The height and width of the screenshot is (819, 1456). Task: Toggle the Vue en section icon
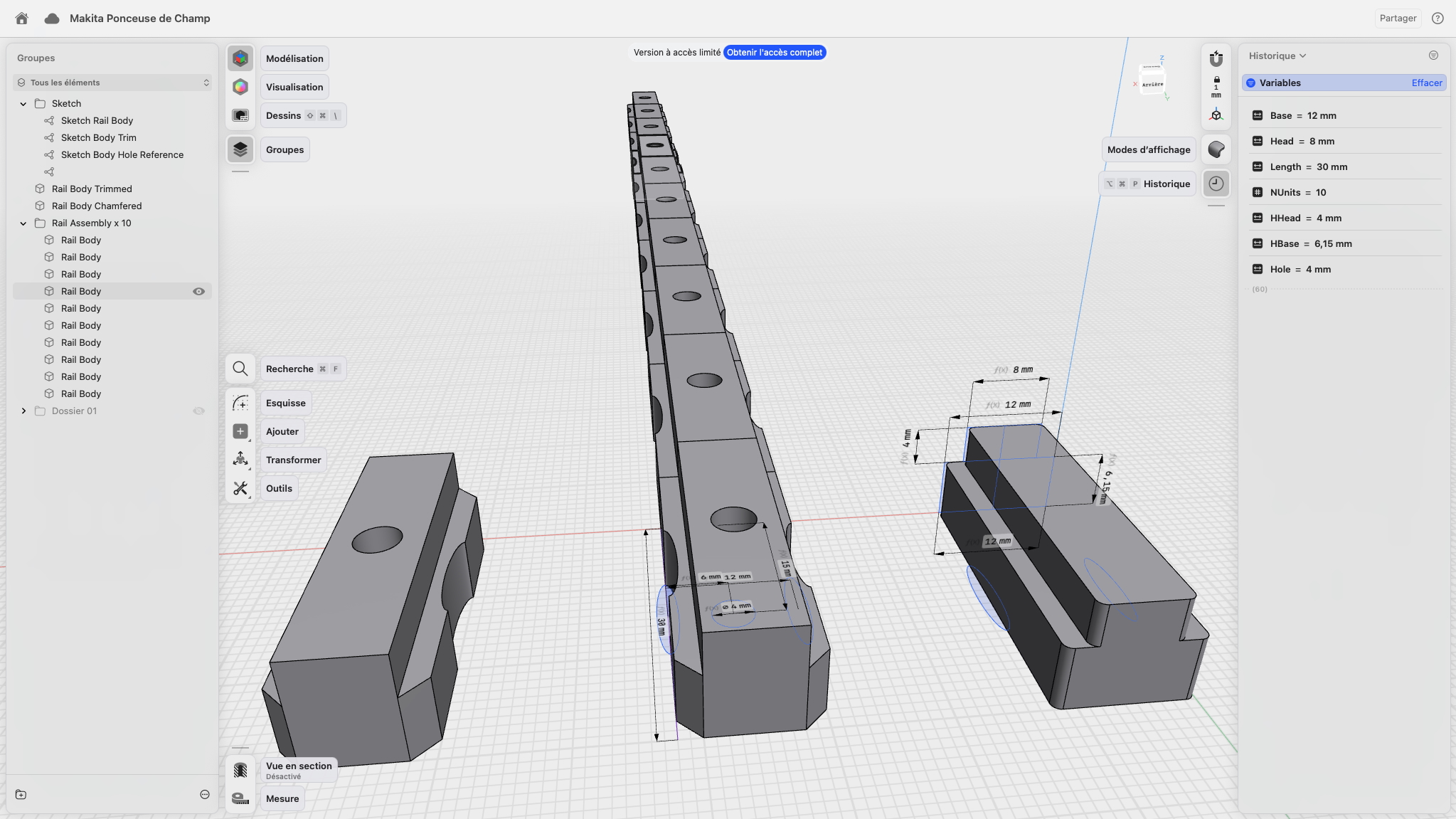(240, 770)
